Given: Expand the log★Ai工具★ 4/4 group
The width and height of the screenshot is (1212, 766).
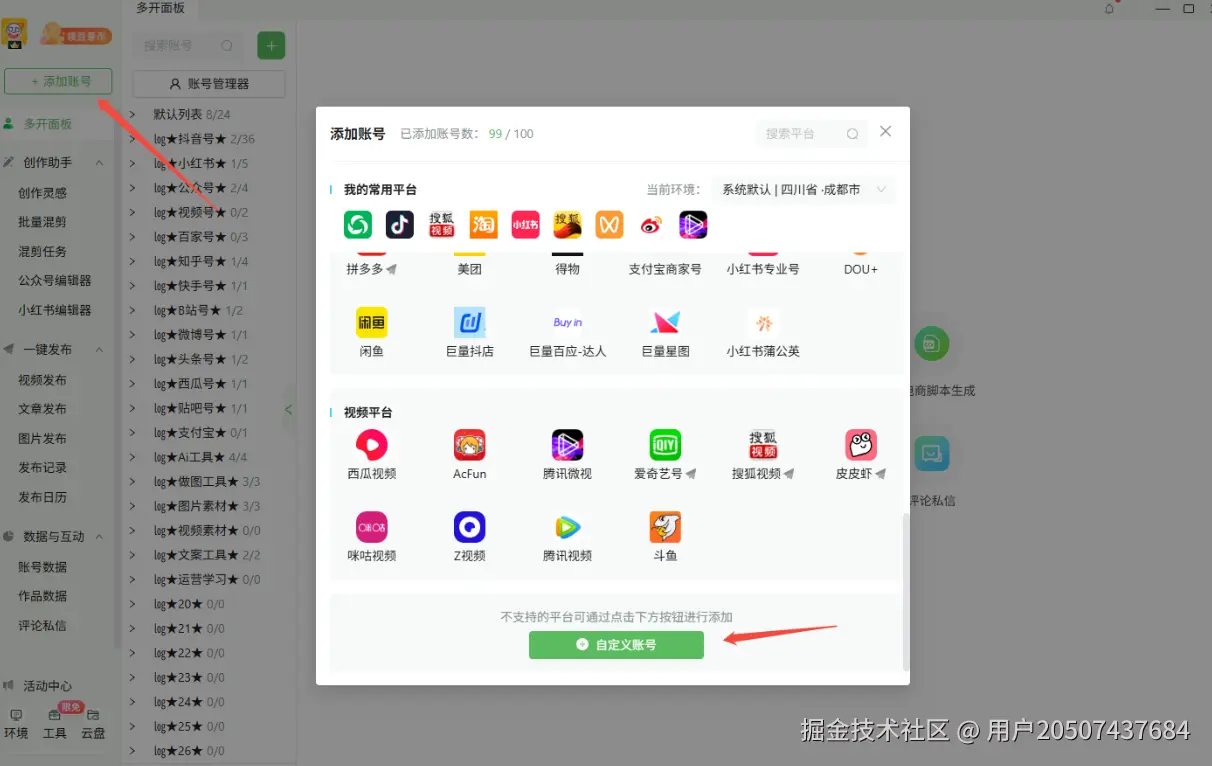Looking at the screenshot, I should 133,458.
